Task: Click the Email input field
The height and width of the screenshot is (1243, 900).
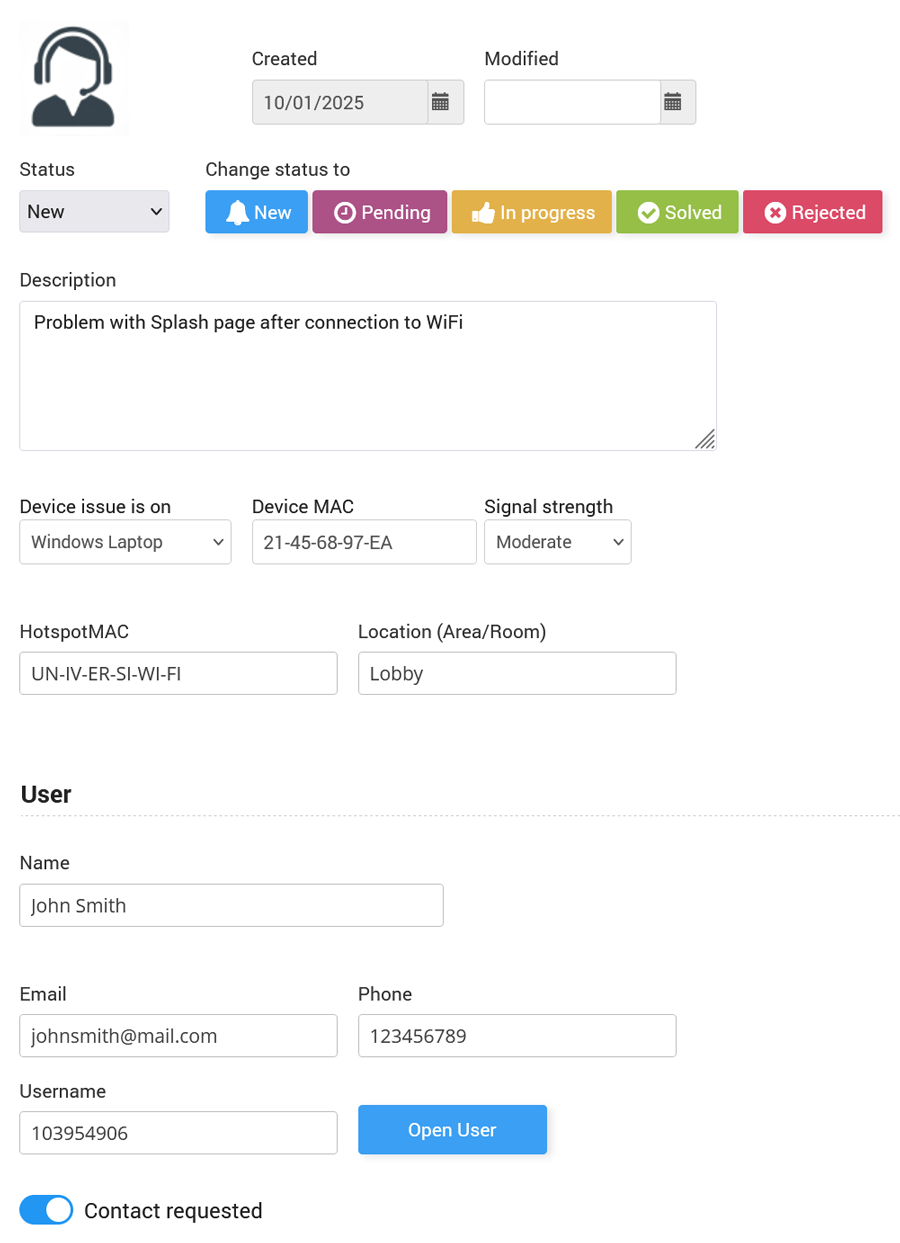Action: click(178, 1036)
